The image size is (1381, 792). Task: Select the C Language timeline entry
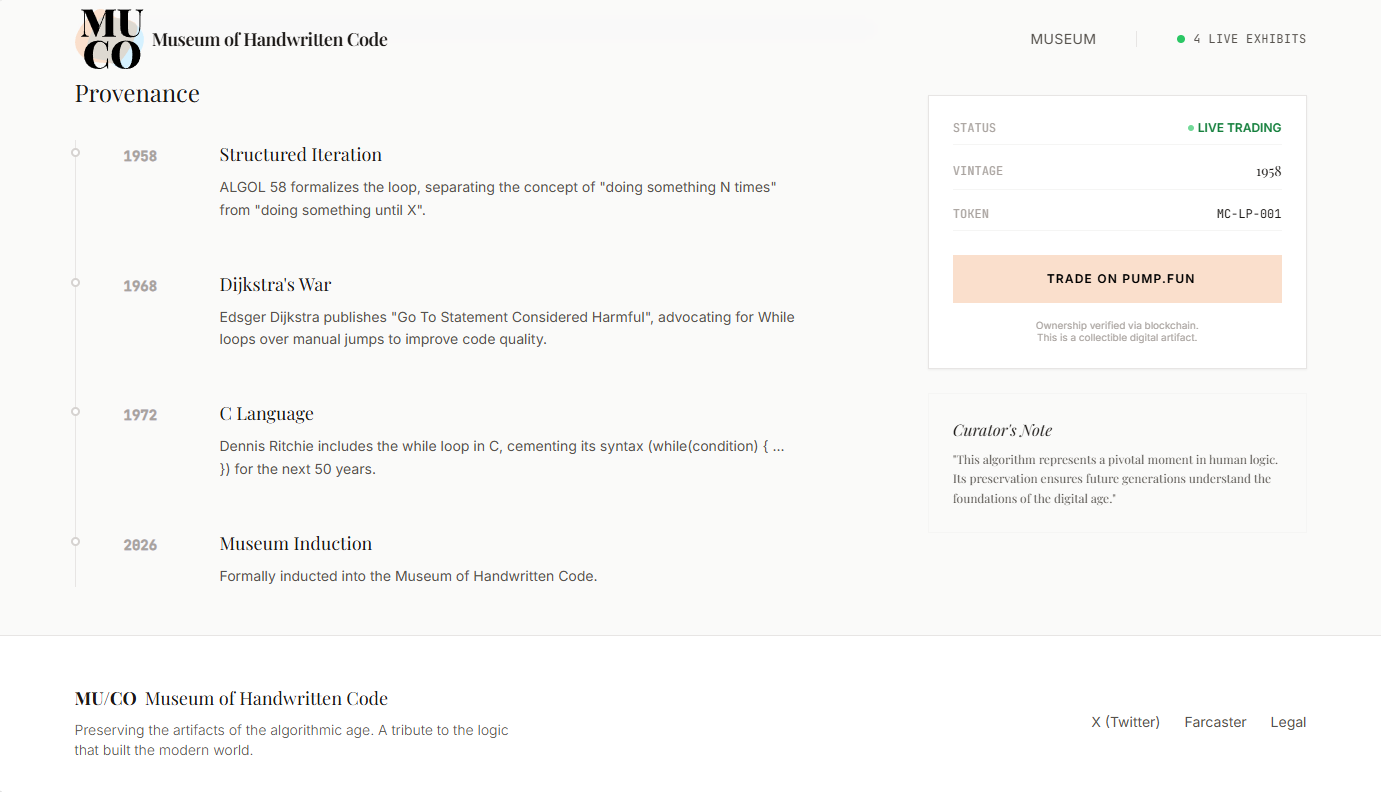(x=266, y=413)
